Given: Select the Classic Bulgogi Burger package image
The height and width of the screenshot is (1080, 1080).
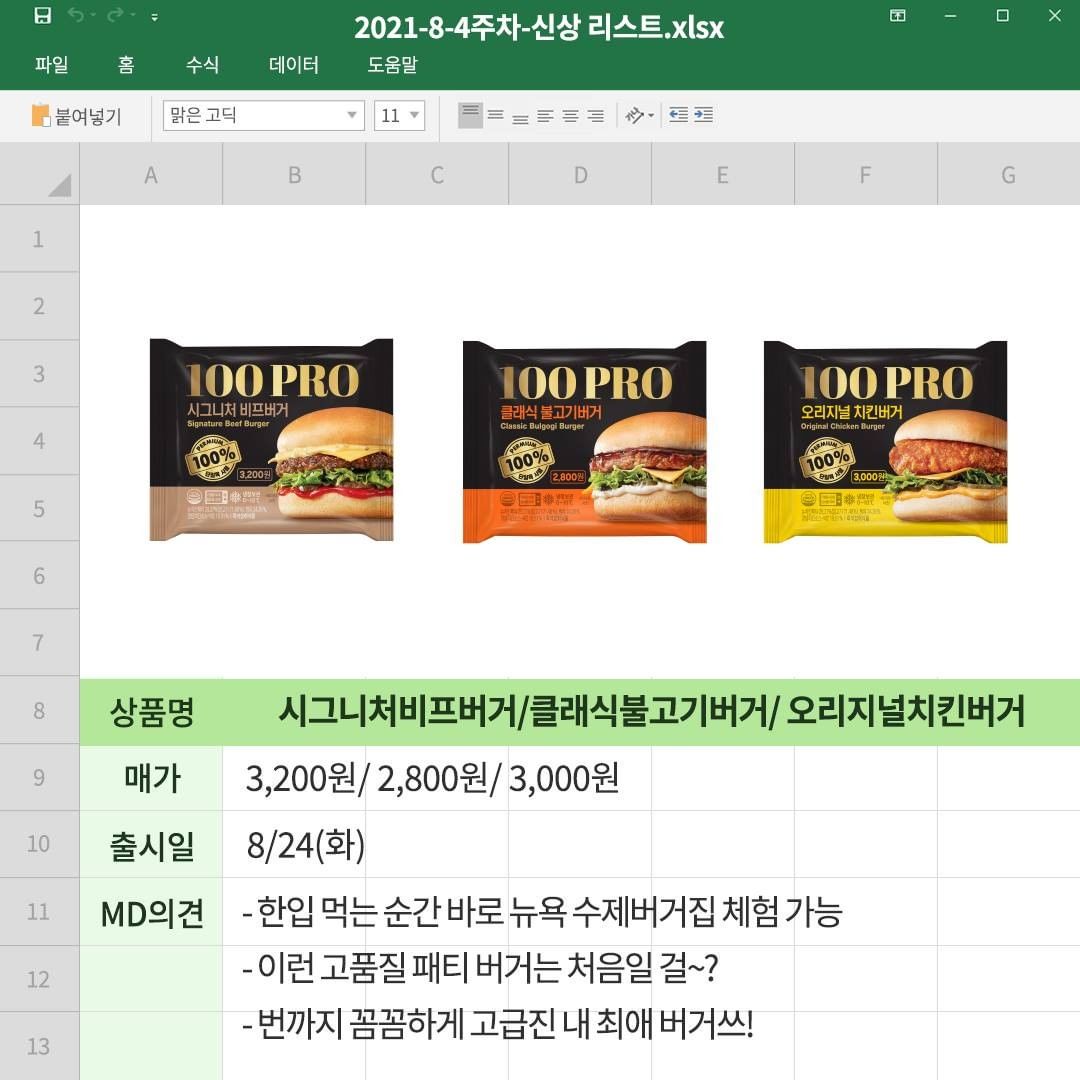Looking at the screenshot, I should tap(584, 442).
